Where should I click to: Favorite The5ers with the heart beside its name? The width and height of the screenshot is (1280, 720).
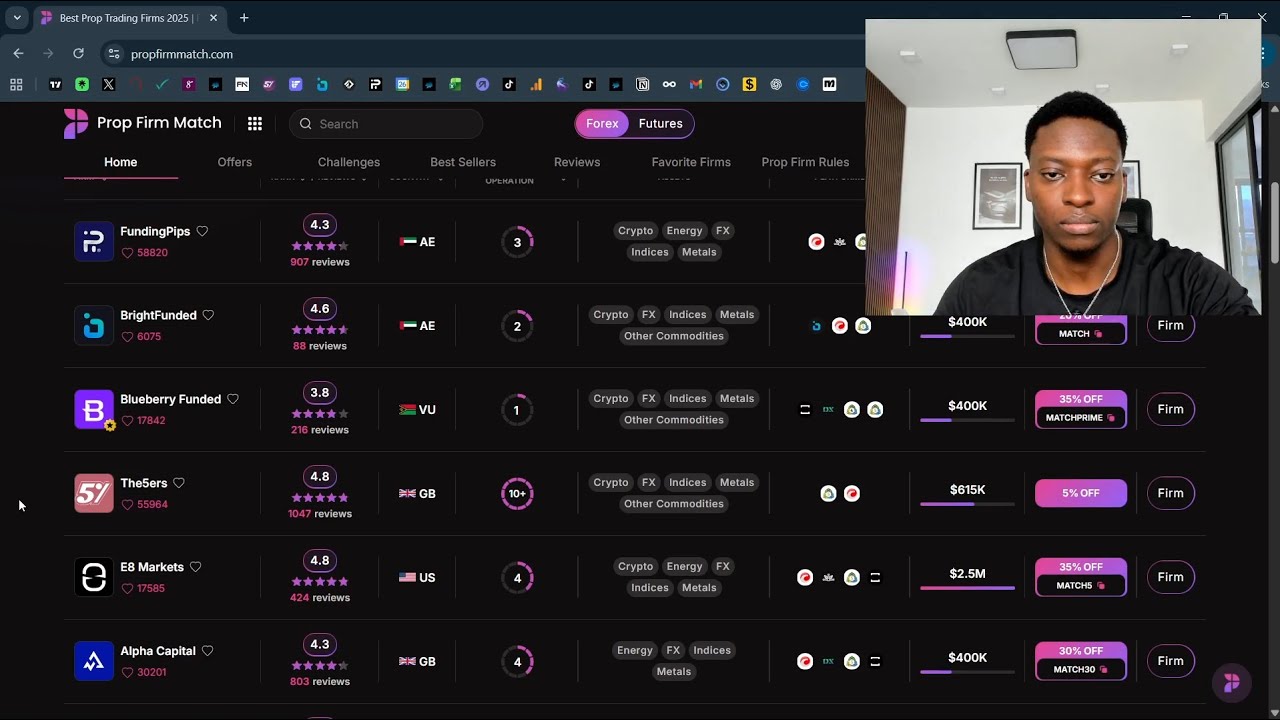tap(179, 483)
